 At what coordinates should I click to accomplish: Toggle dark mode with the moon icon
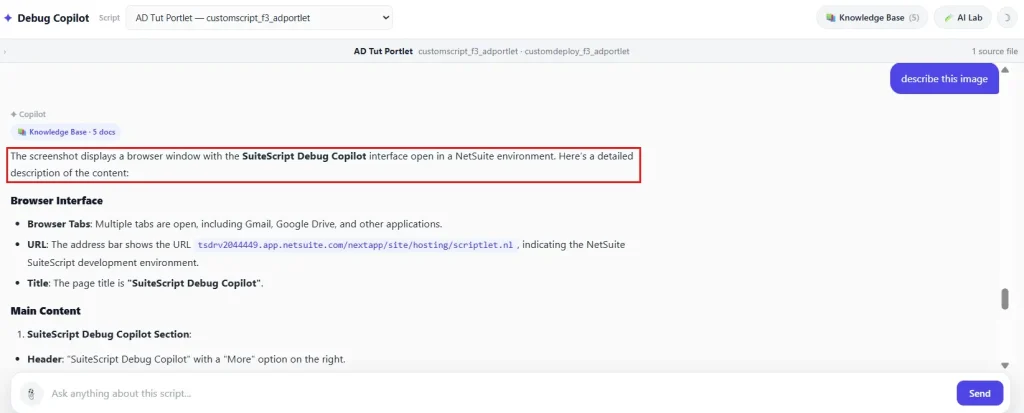[1008, 18]
